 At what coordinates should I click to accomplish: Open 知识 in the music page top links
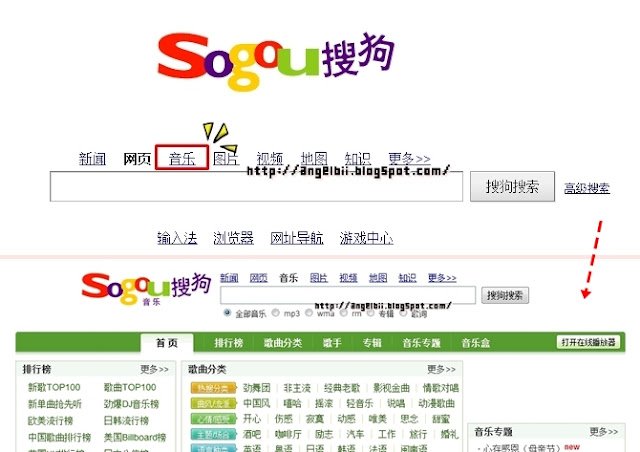[407, 278]
